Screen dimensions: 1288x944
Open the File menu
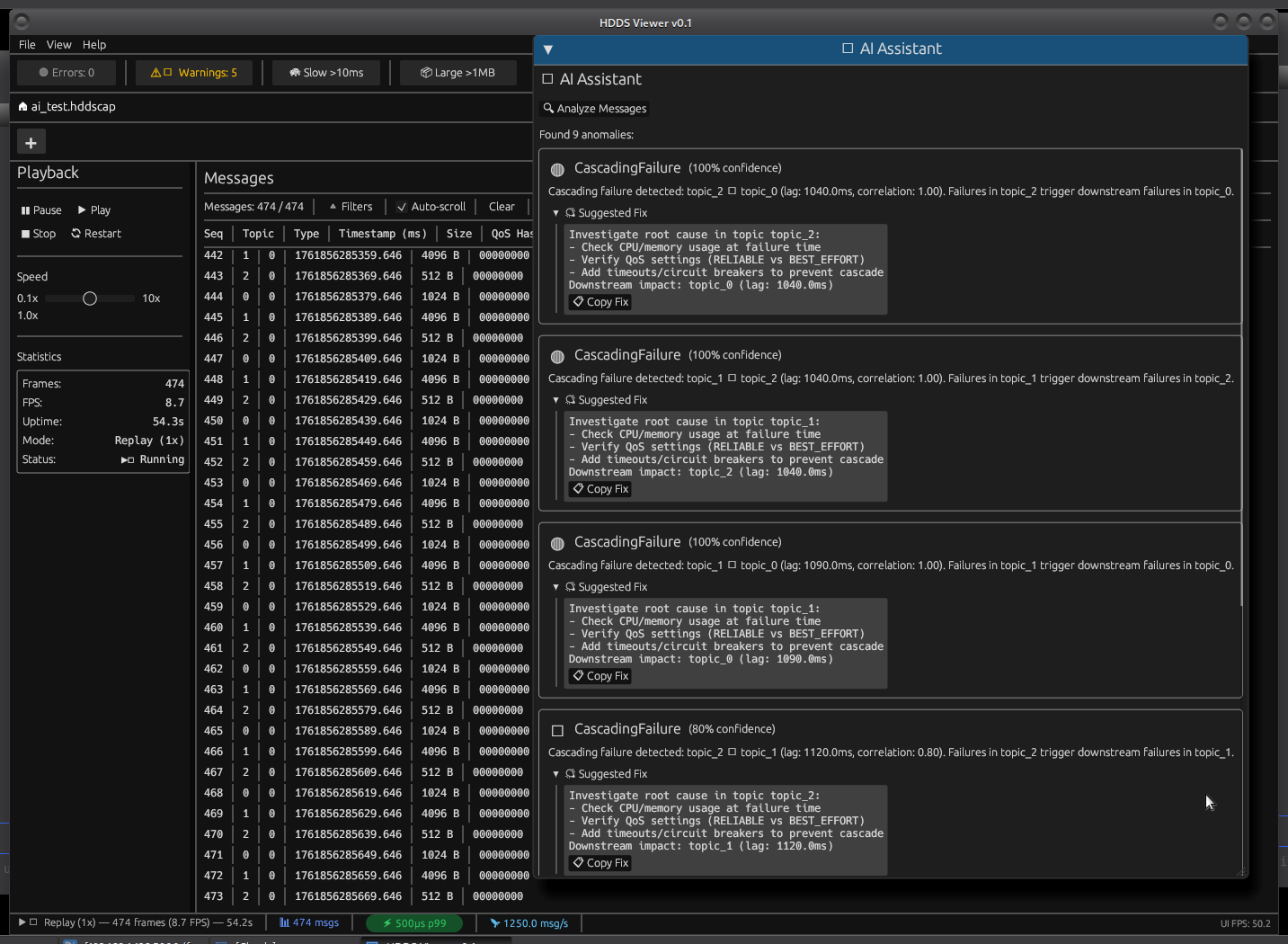(x=27, y=45)
